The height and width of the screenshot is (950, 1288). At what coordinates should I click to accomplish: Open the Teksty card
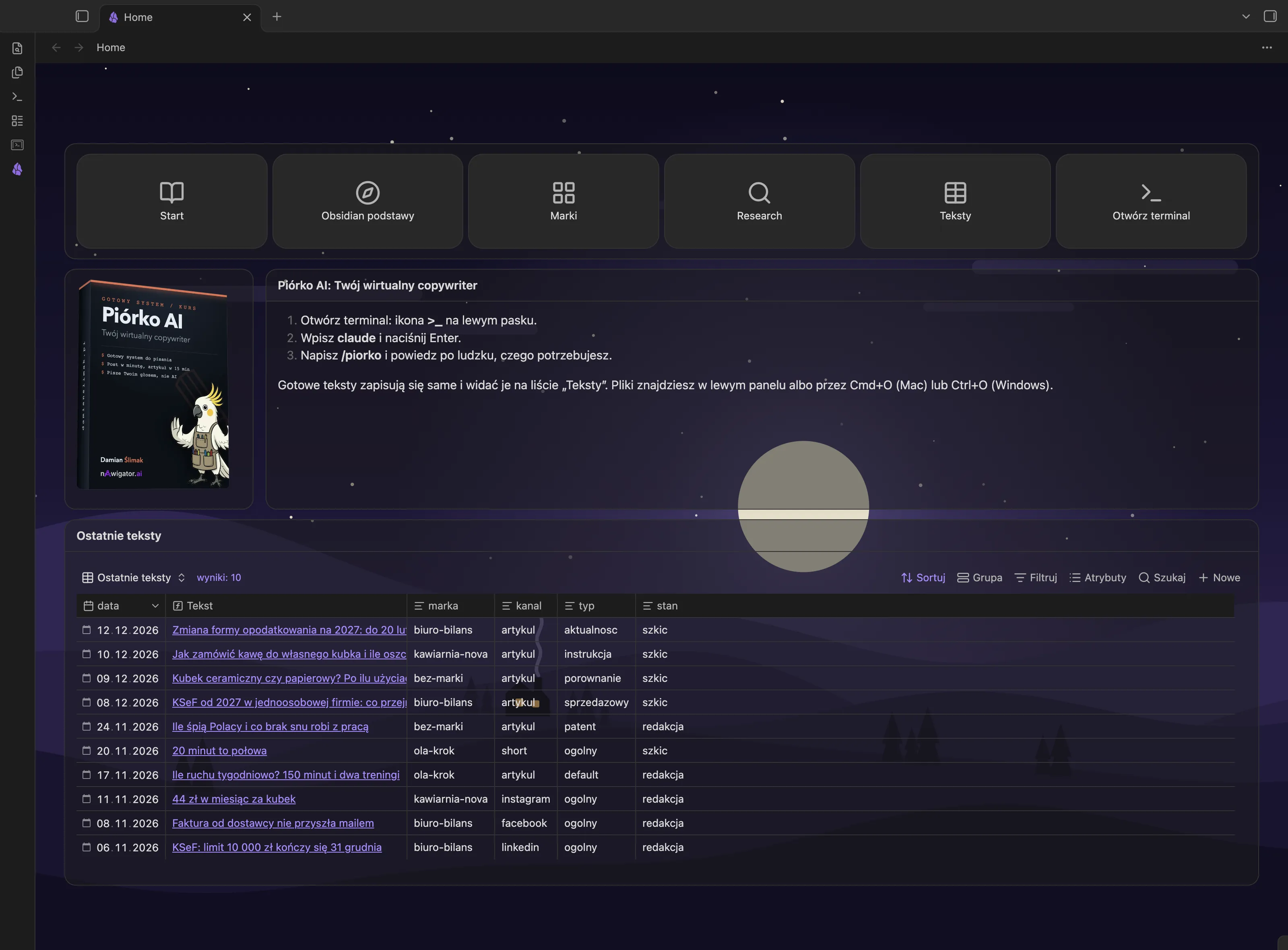[x=955, y=201]
